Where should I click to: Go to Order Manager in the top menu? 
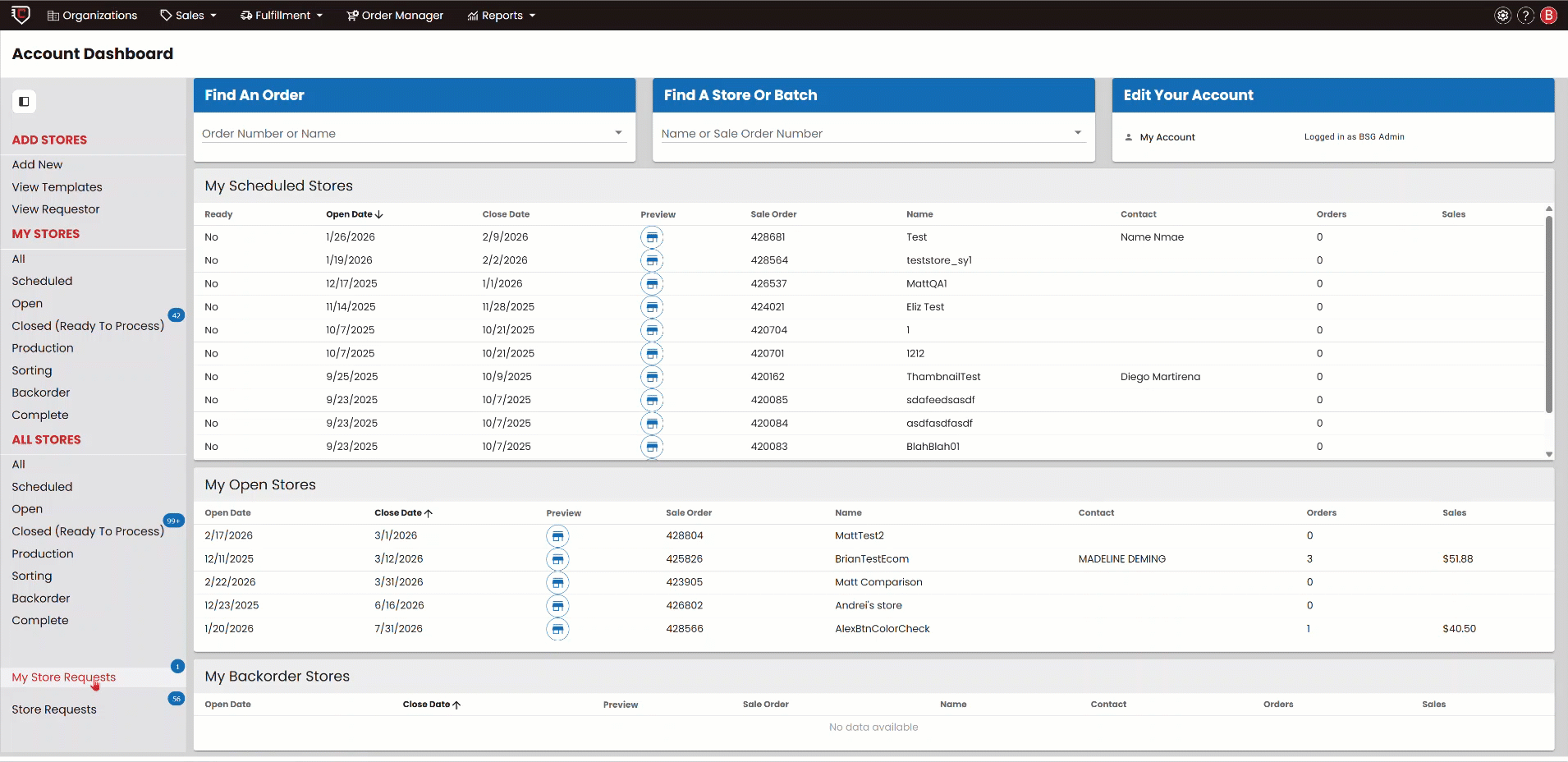395,16
